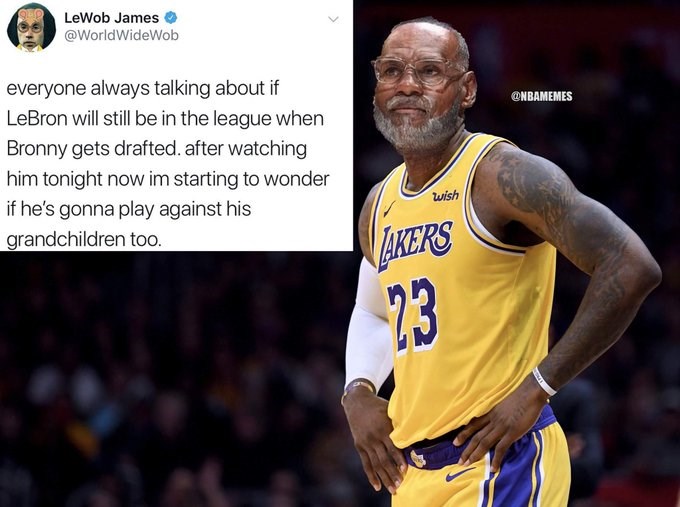
Task: Click the blue verified badge
Action: [170, 18]
